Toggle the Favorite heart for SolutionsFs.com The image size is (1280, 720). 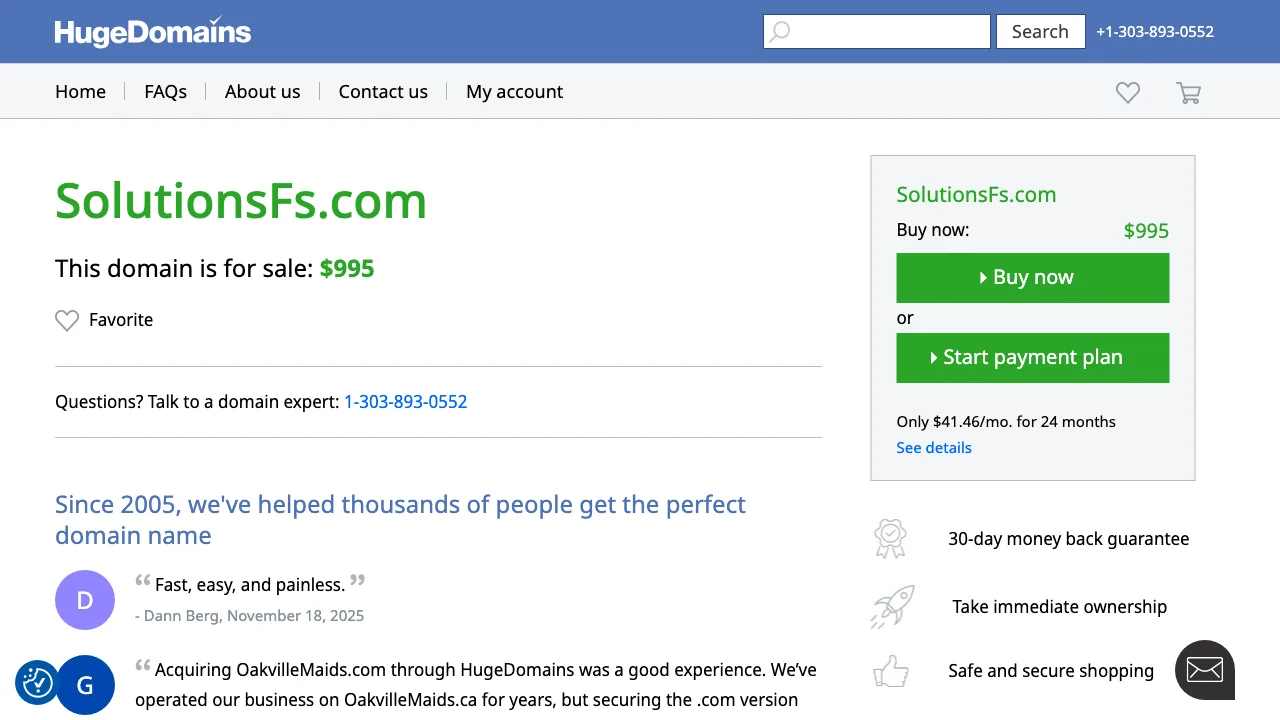point(67,320)
